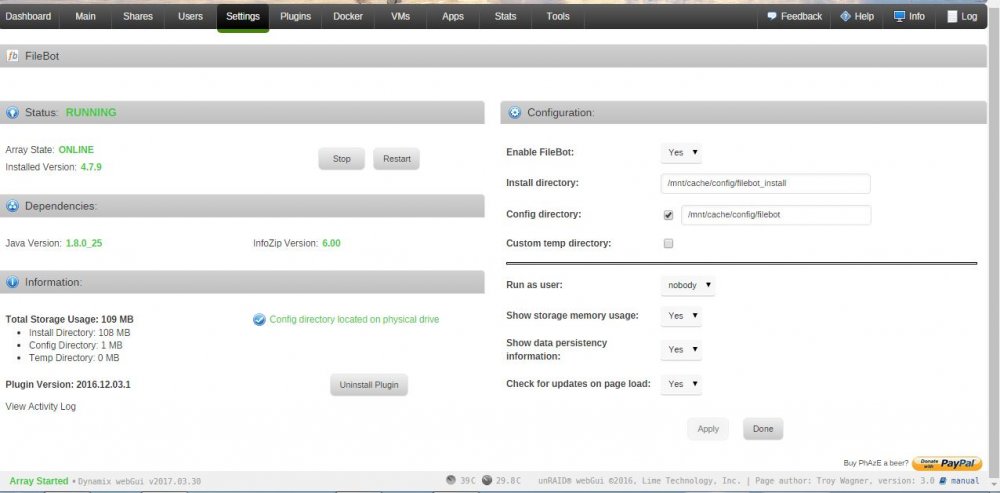This screenshot has height=493, width=1000.
Task: Open the View Activity Log link
Action: (41, 406)
